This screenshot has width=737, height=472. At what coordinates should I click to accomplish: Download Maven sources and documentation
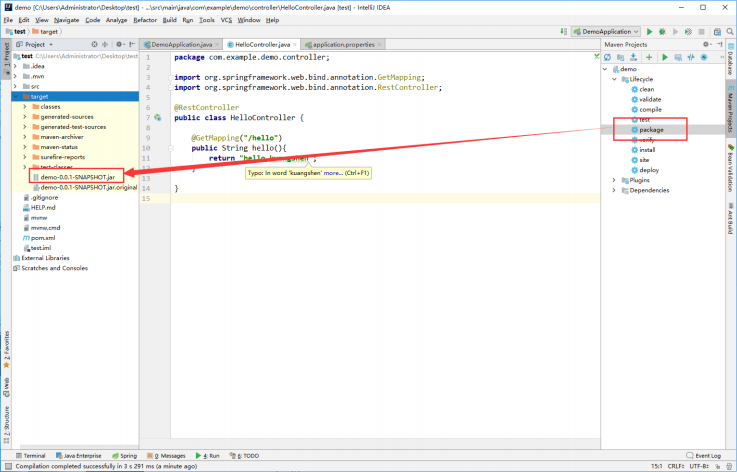[x=633, y=57]
